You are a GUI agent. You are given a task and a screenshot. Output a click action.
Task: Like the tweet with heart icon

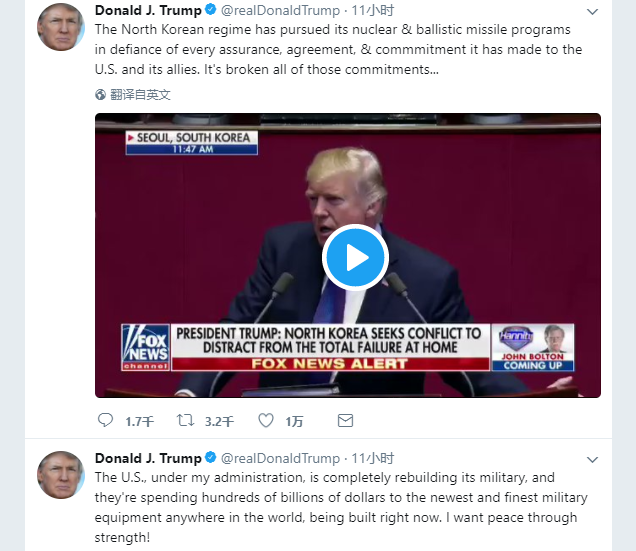tap(266, 420)
